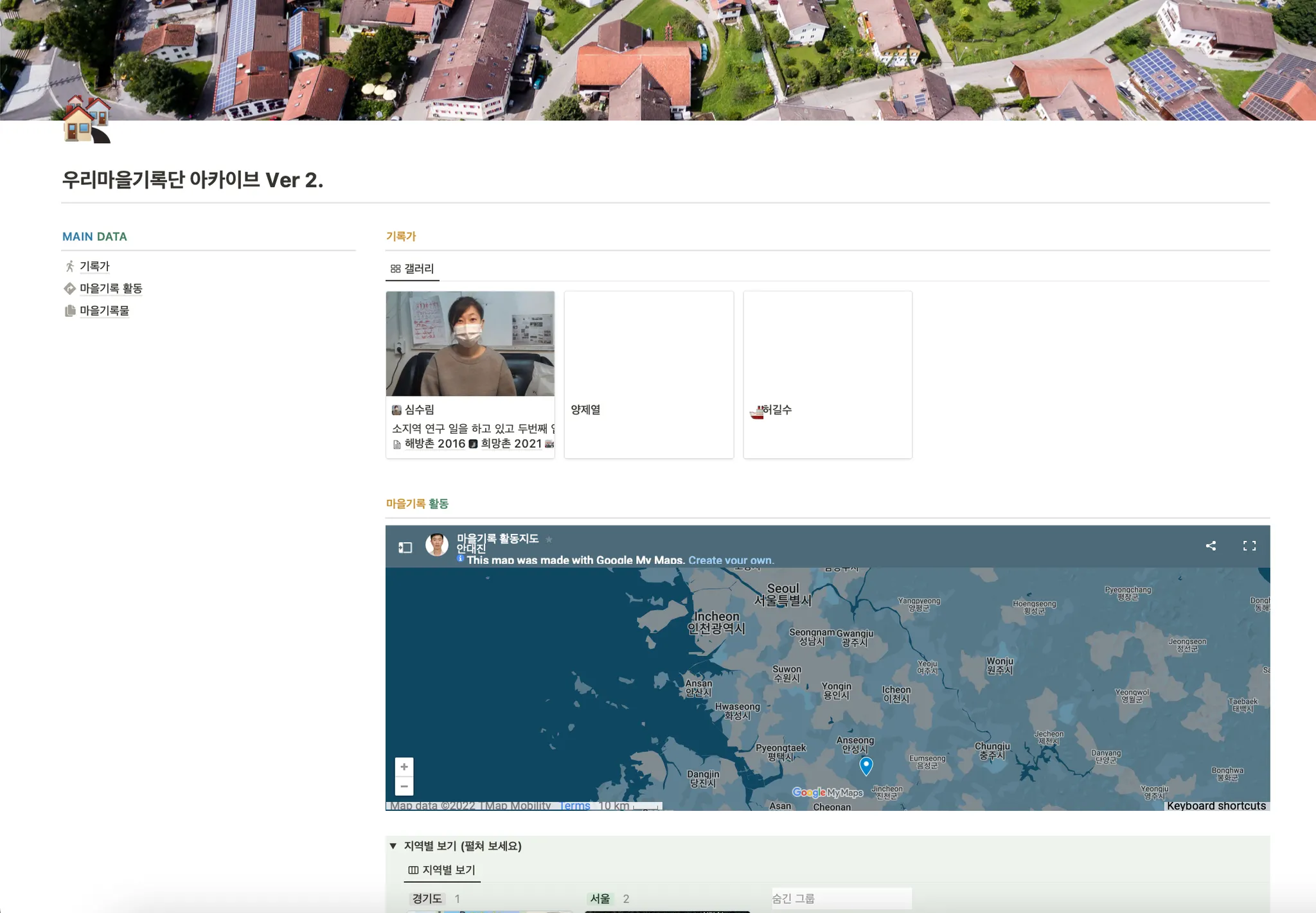This screenshot has height=913, width=1316.
Task: Select the 지역별 보기 board tab
Action: [x=442, y=870]
